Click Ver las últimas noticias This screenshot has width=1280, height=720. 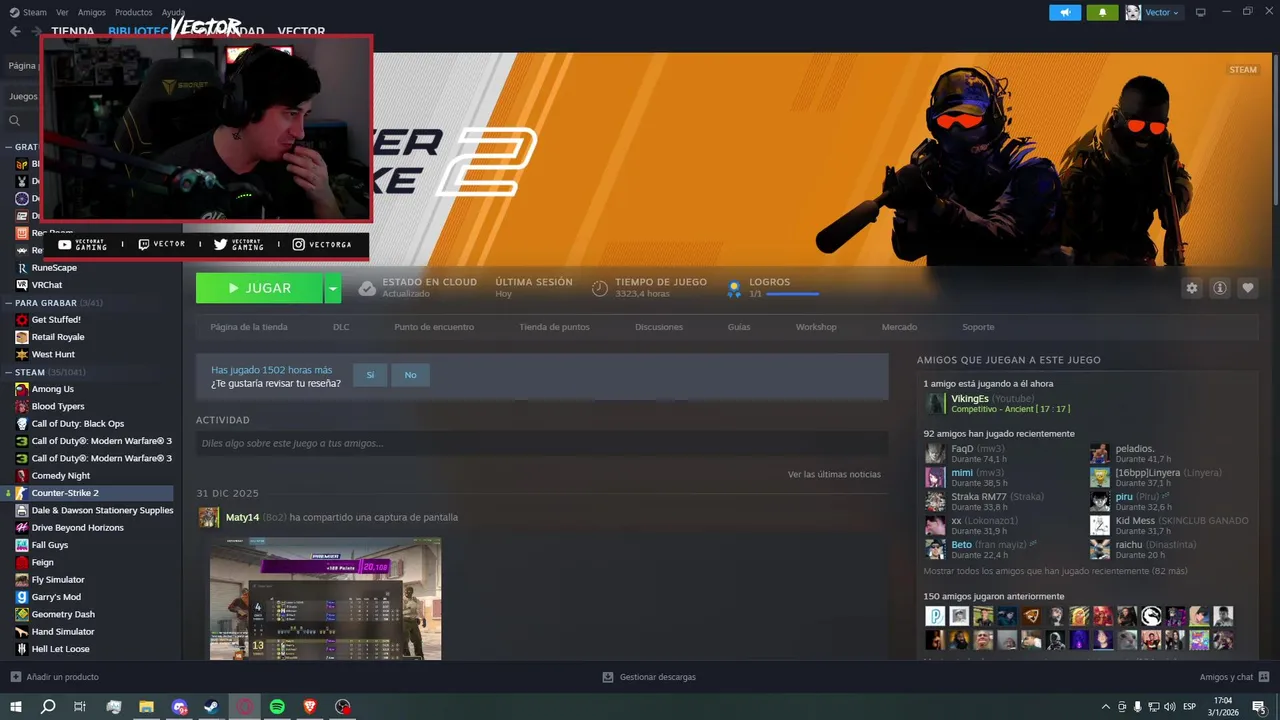coord(834,474)
